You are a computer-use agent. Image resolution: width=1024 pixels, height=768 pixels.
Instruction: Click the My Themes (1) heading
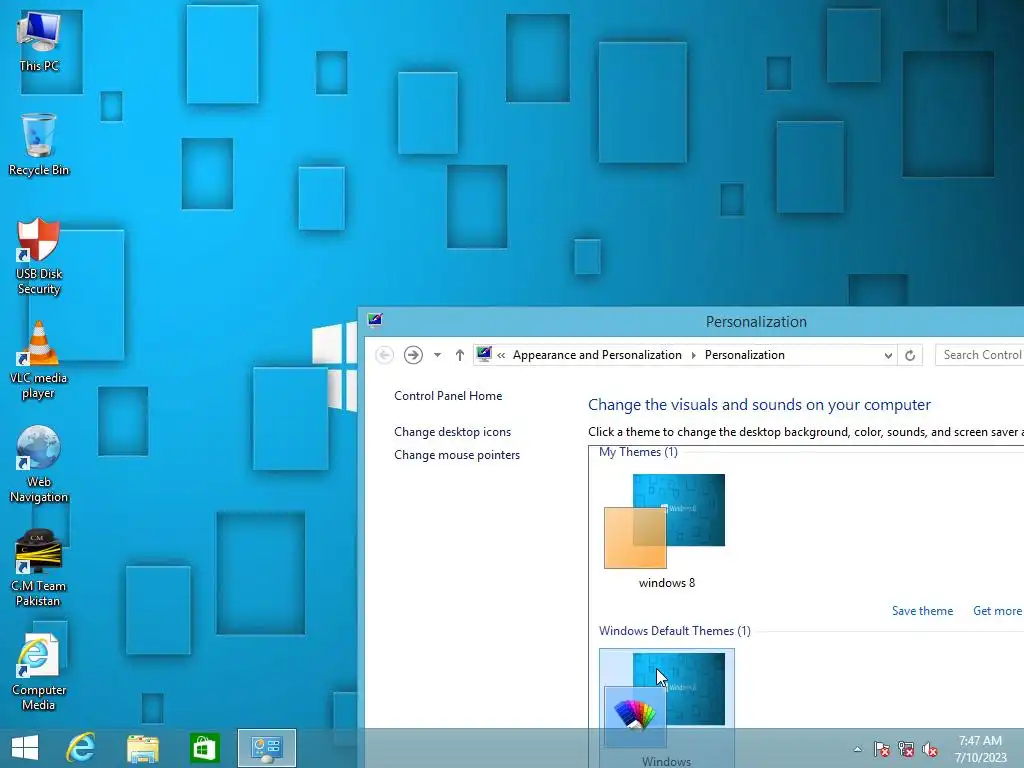coord(638,452)
